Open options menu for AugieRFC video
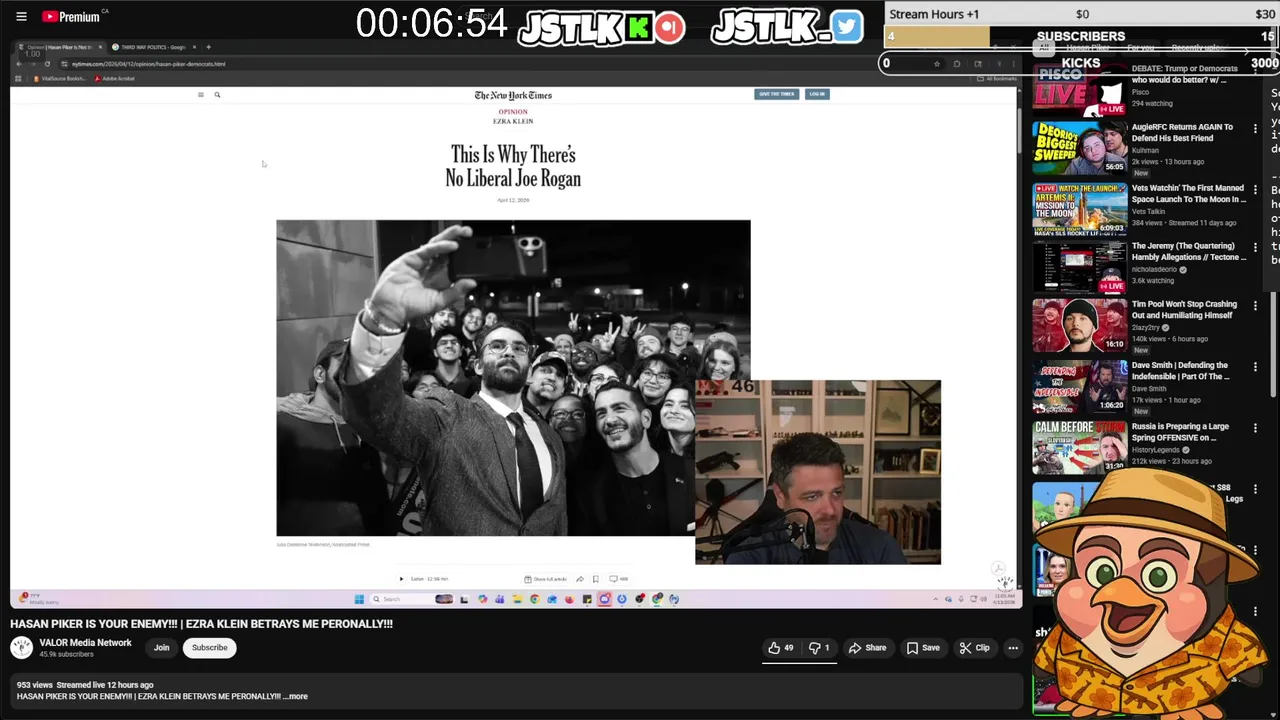1280x720 pixels. pyautogui.click(x=1255, y=130)
